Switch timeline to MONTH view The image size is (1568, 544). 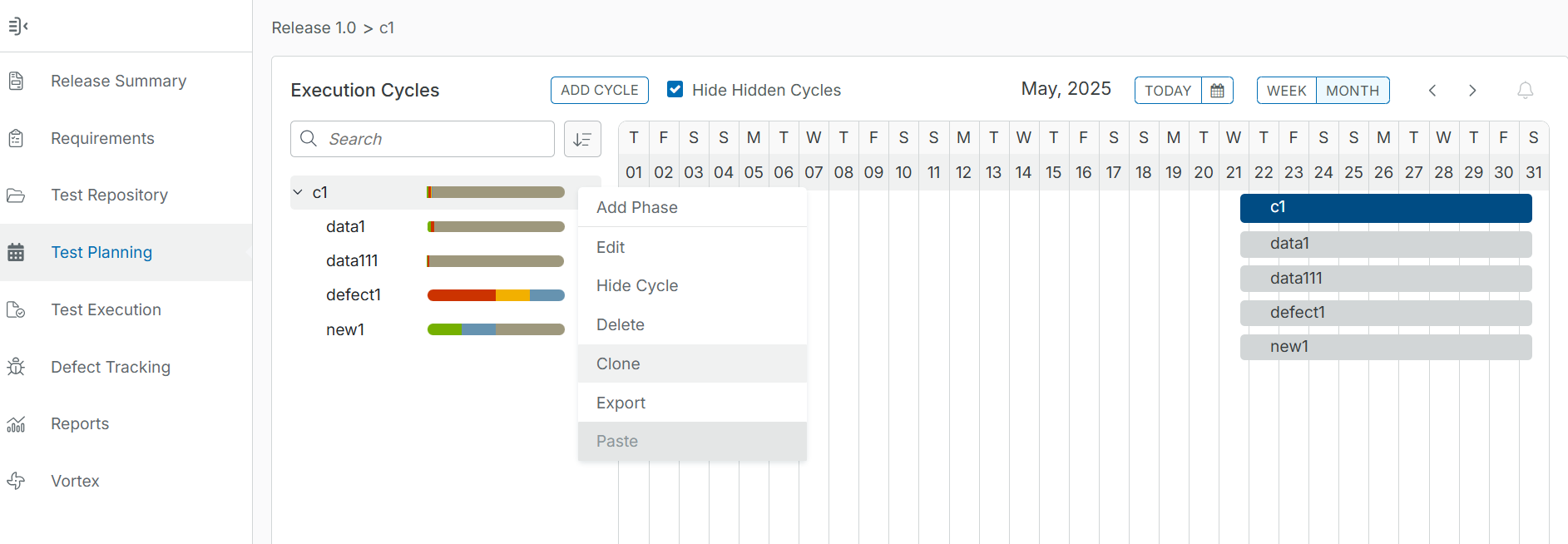coord(1352,91)
